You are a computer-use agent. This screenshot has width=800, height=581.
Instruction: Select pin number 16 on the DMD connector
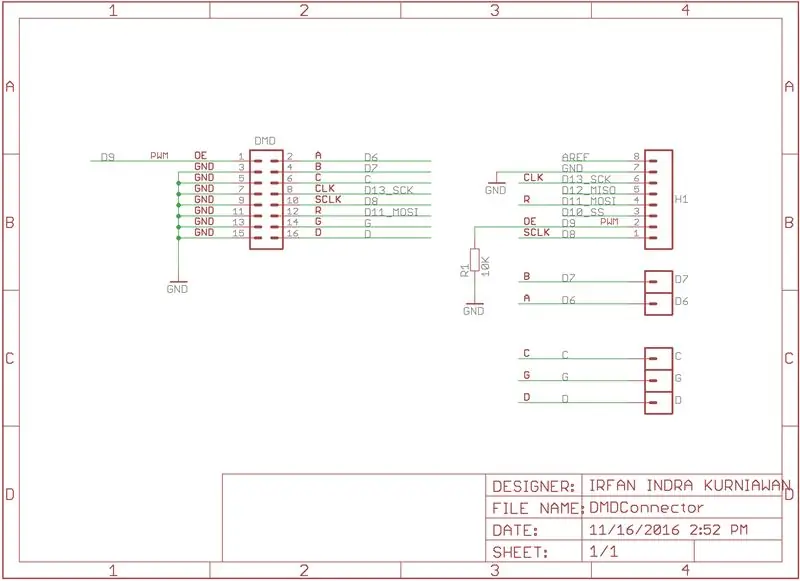tap(292, 234)
